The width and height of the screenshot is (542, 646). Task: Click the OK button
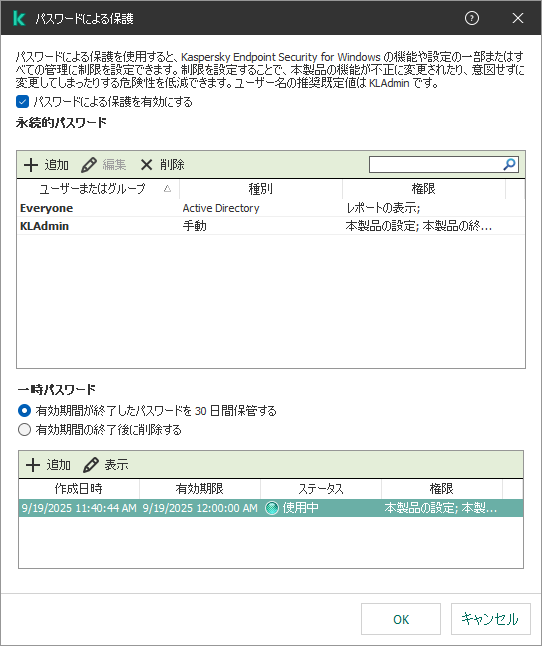pyautogui.click(x=401, y=619)
